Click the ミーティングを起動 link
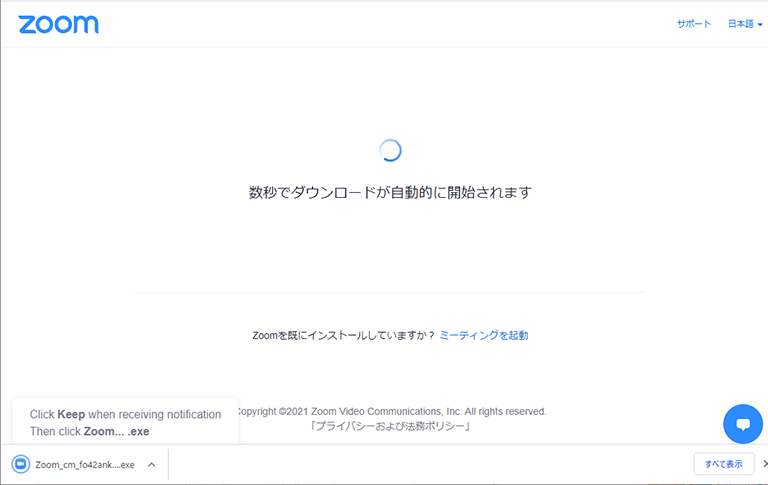The height and width of the screenshot is (485, 768). click(x=484, y=336)
